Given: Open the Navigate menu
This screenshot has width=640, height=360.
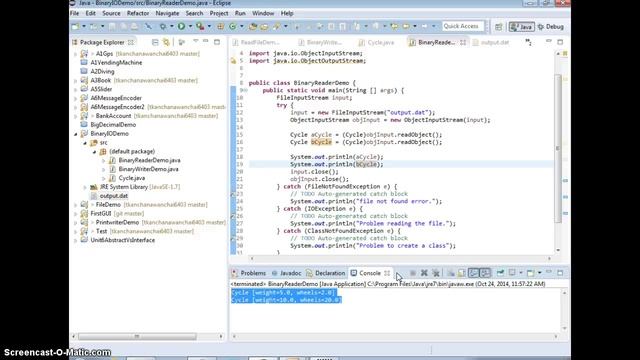Looking at the screenshot, I should click(x=167, y=13).
